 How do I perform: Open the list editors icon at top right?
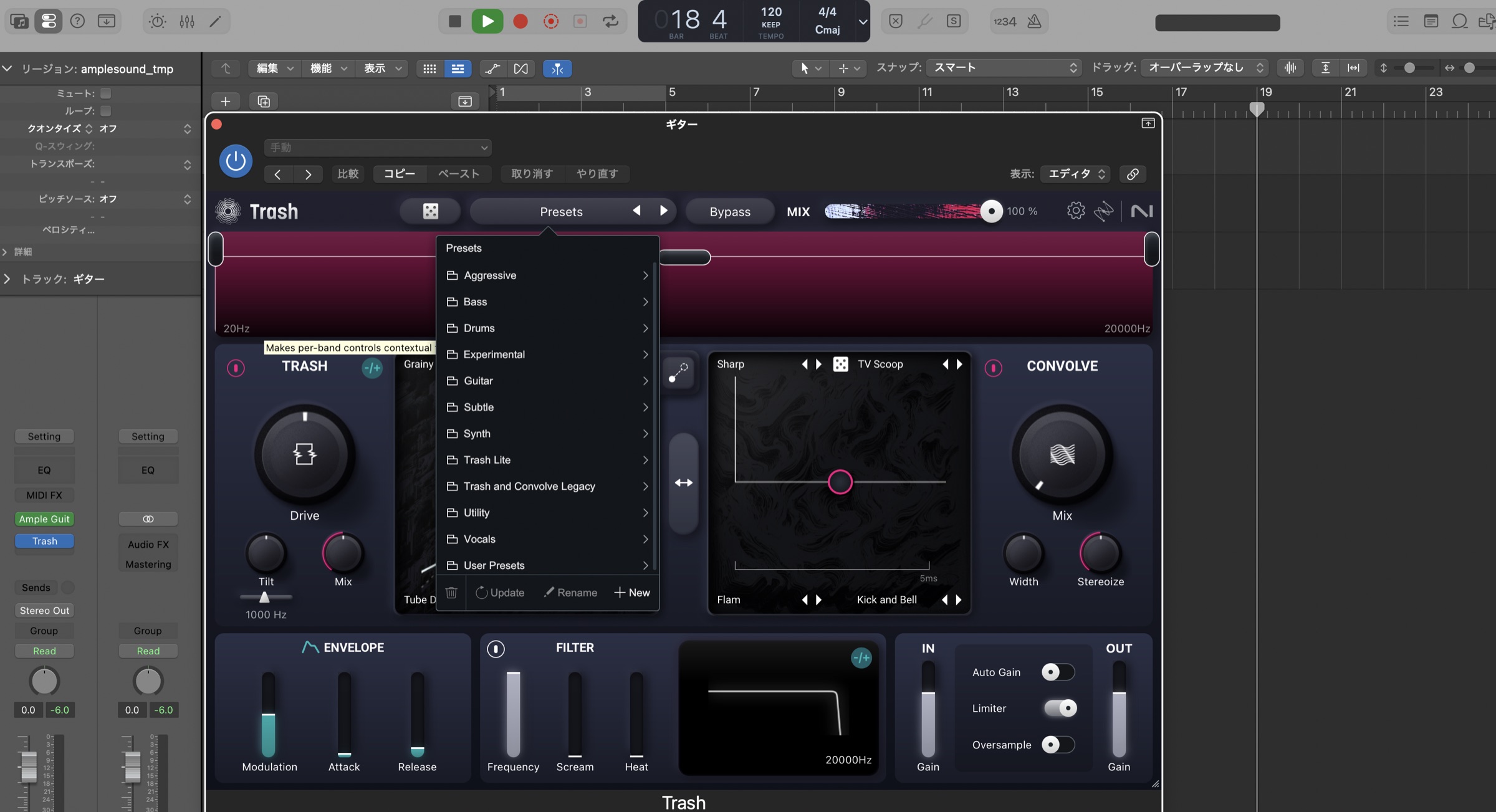(1401, 21)
